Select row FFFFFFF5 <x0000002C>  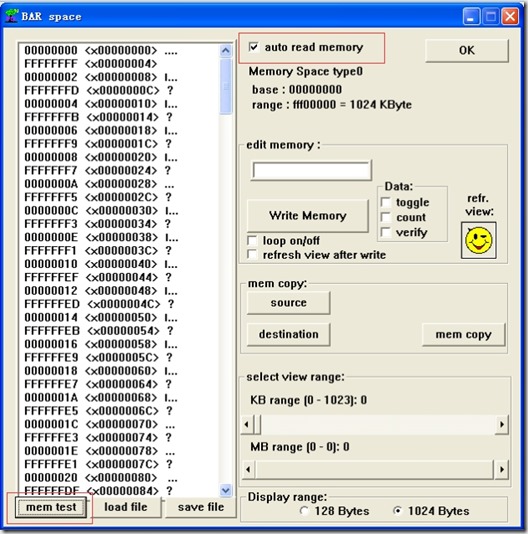[119, 197]
